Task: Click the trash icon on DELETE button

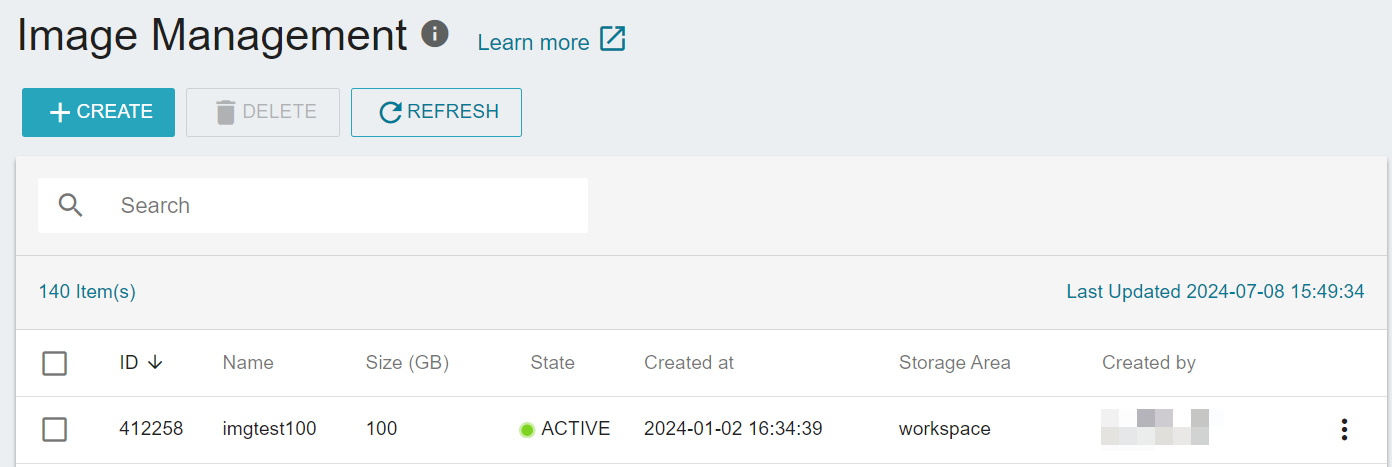Action: click(226, 112)
